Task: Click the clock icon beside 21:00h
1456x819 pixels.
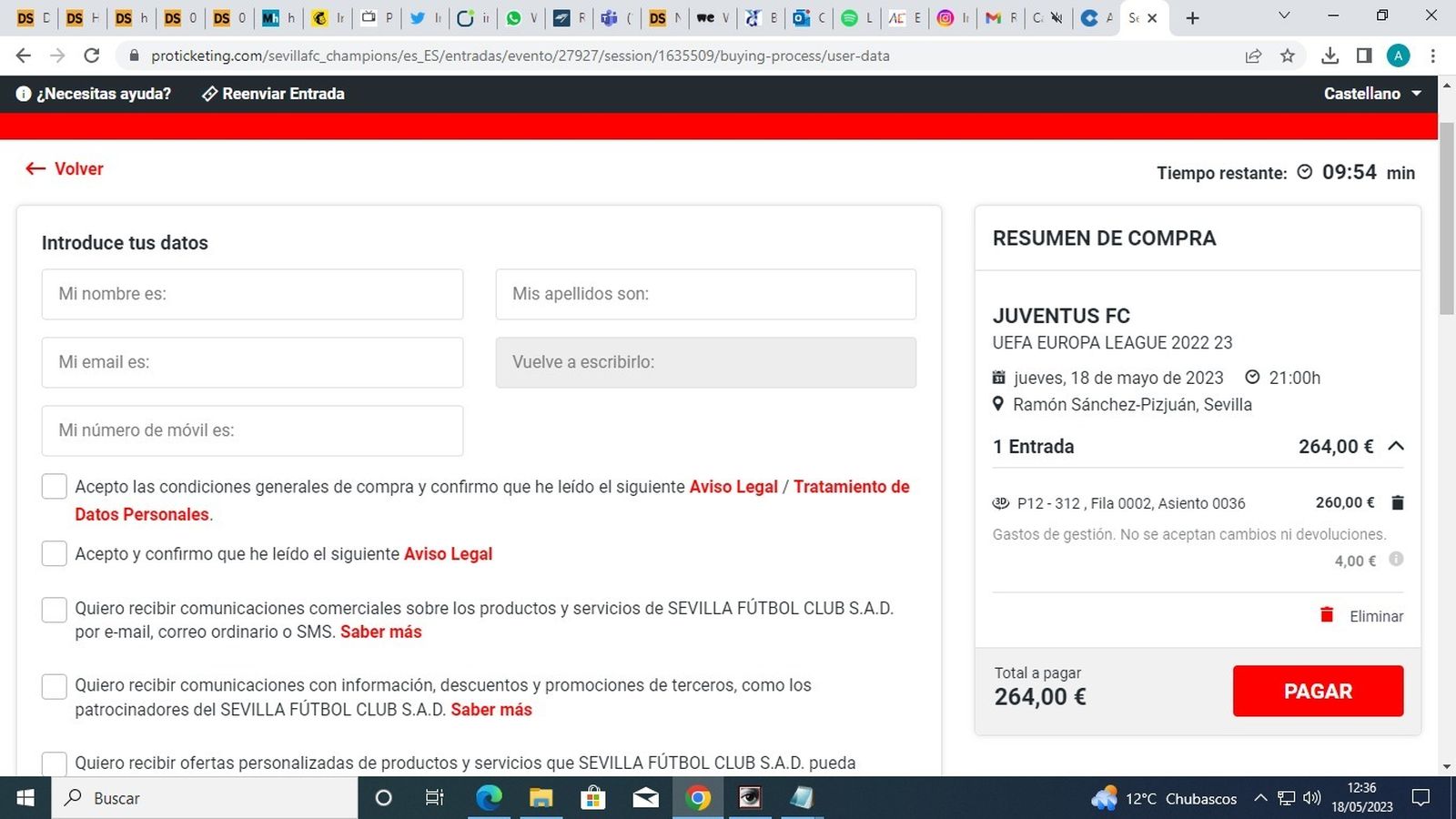Action: pyautogui.click(x=1252, y=376)
